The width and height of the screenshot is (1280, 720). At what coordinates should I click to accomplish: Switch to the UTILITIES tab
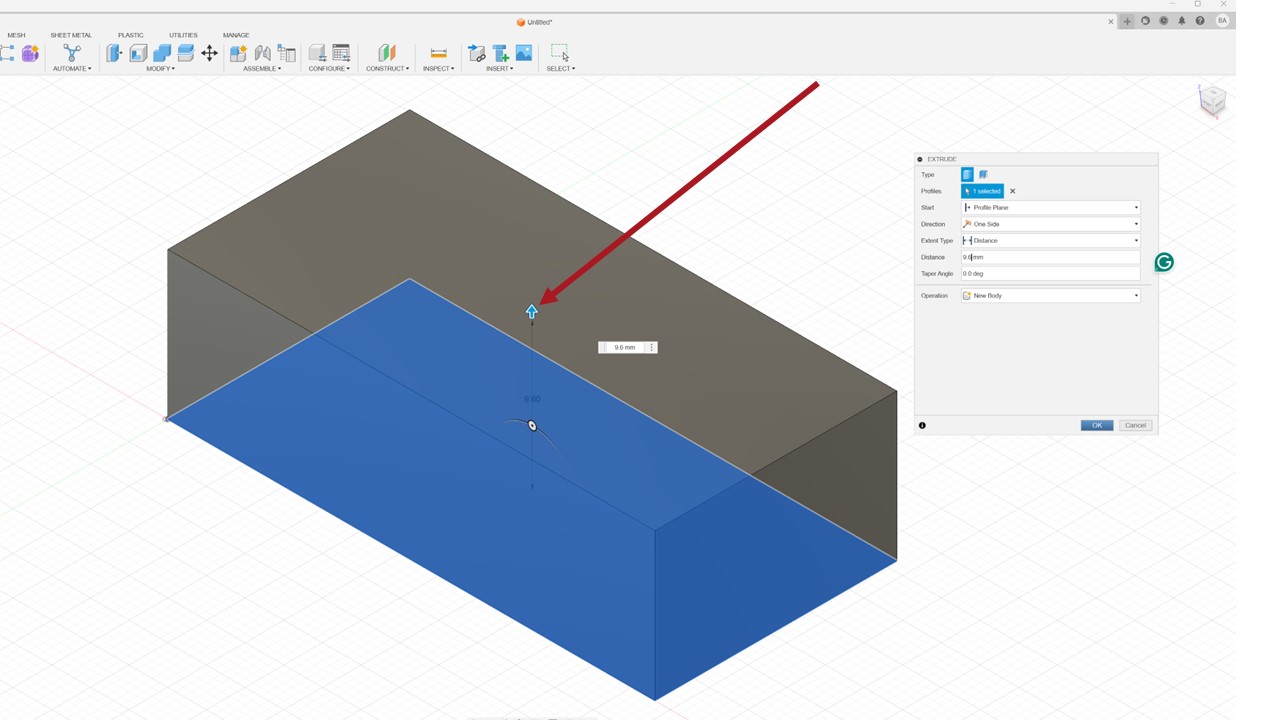point(183,35)
